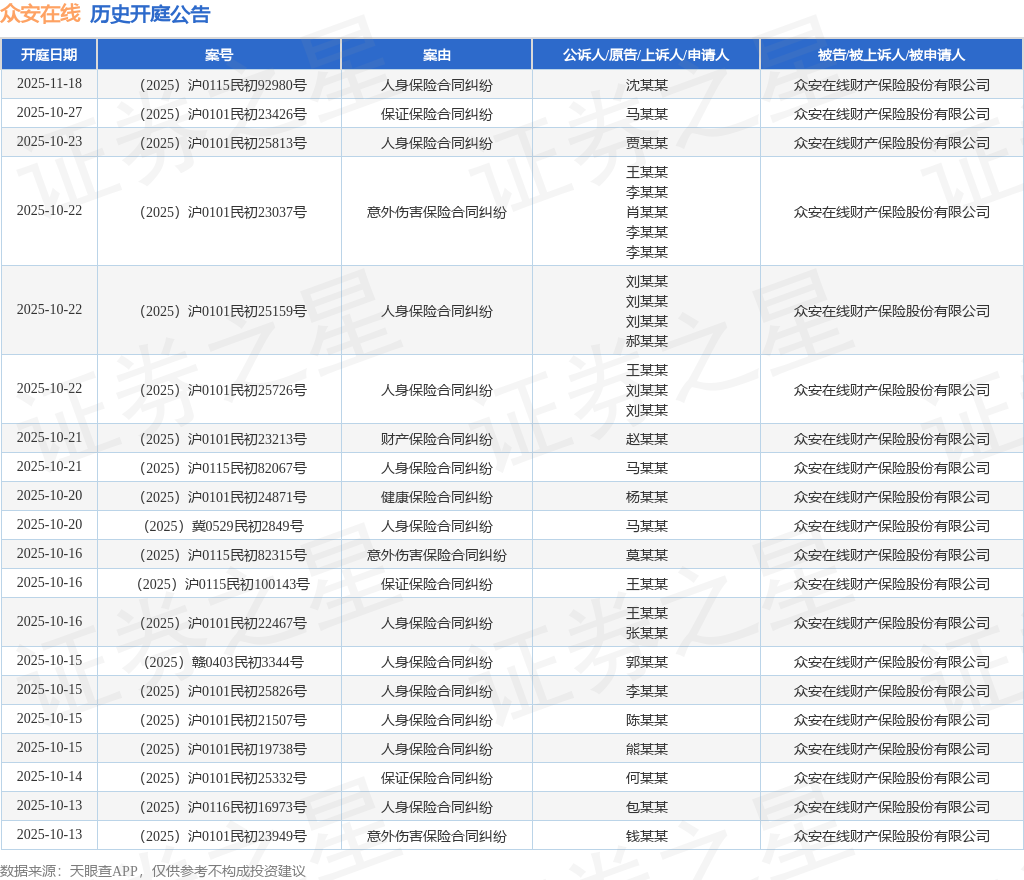The height and width of the screenshot is (880, 1024).
Task: Select case number 沪0115民初100143号
Action: point(247,584)
